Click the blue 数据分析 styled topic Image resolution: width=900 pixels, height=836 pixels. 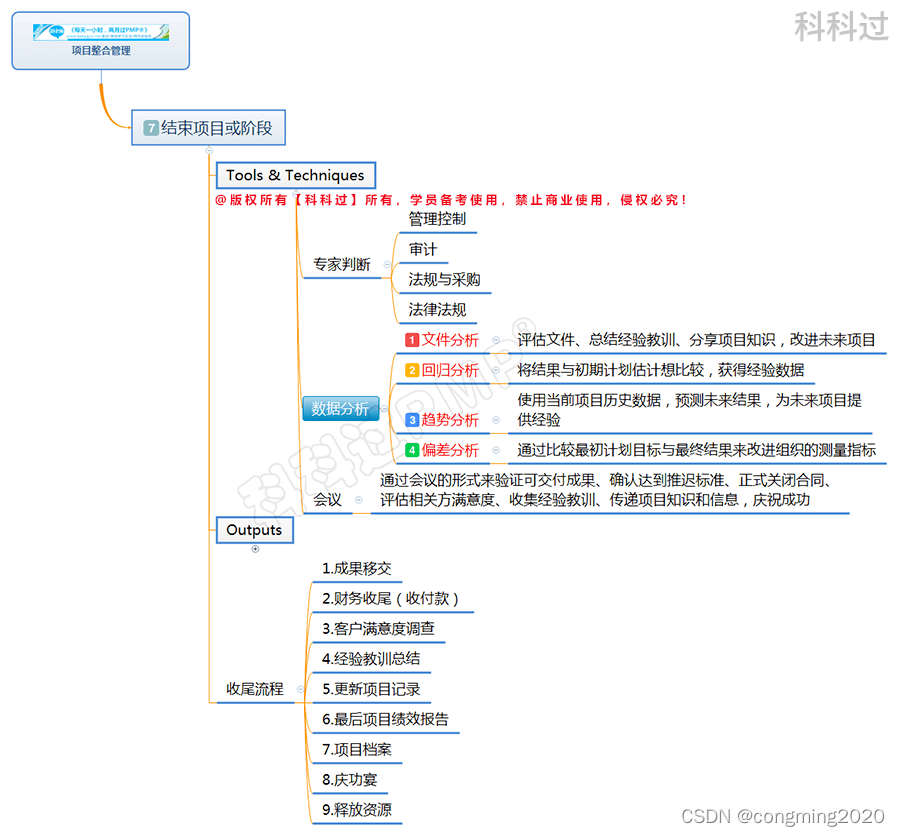pyautogui.click(x=340, y=408)
